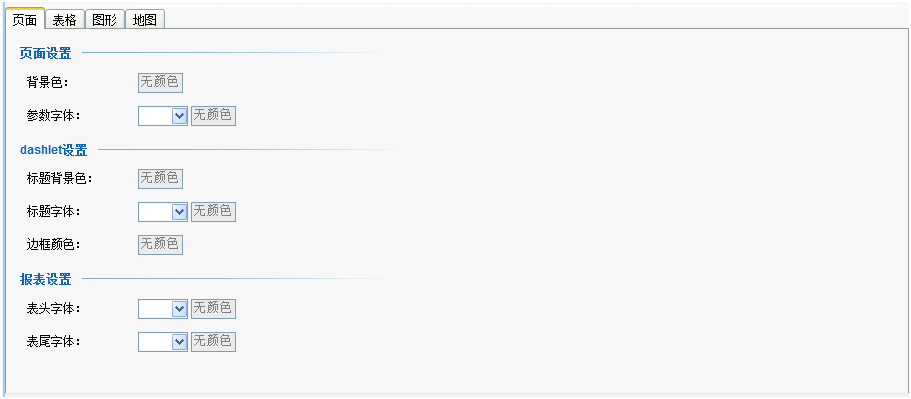The image size is (911, 399).
Task: Expand the 标题字体 font dropdown
Action: [x=163, y=212]
